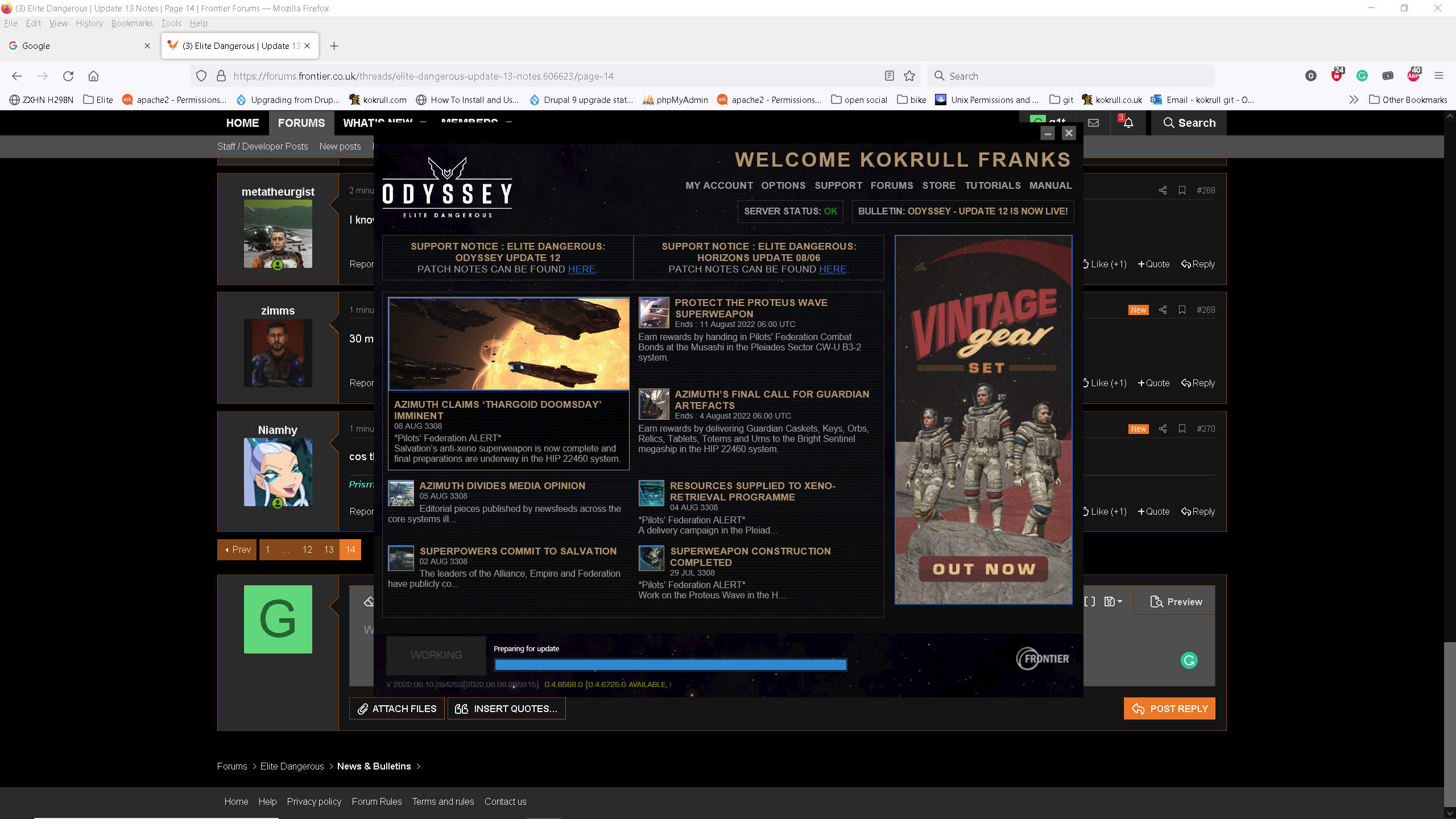Click the launcher update progress bar

coord(671,665)
